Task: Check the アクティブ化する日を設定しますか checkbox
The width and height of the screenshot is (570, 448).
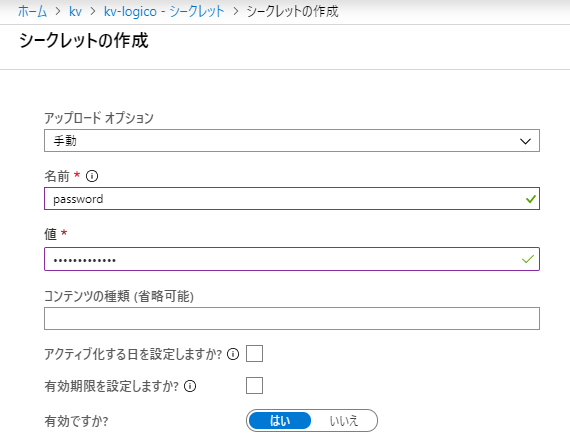Action: click(x=254, y=354)
